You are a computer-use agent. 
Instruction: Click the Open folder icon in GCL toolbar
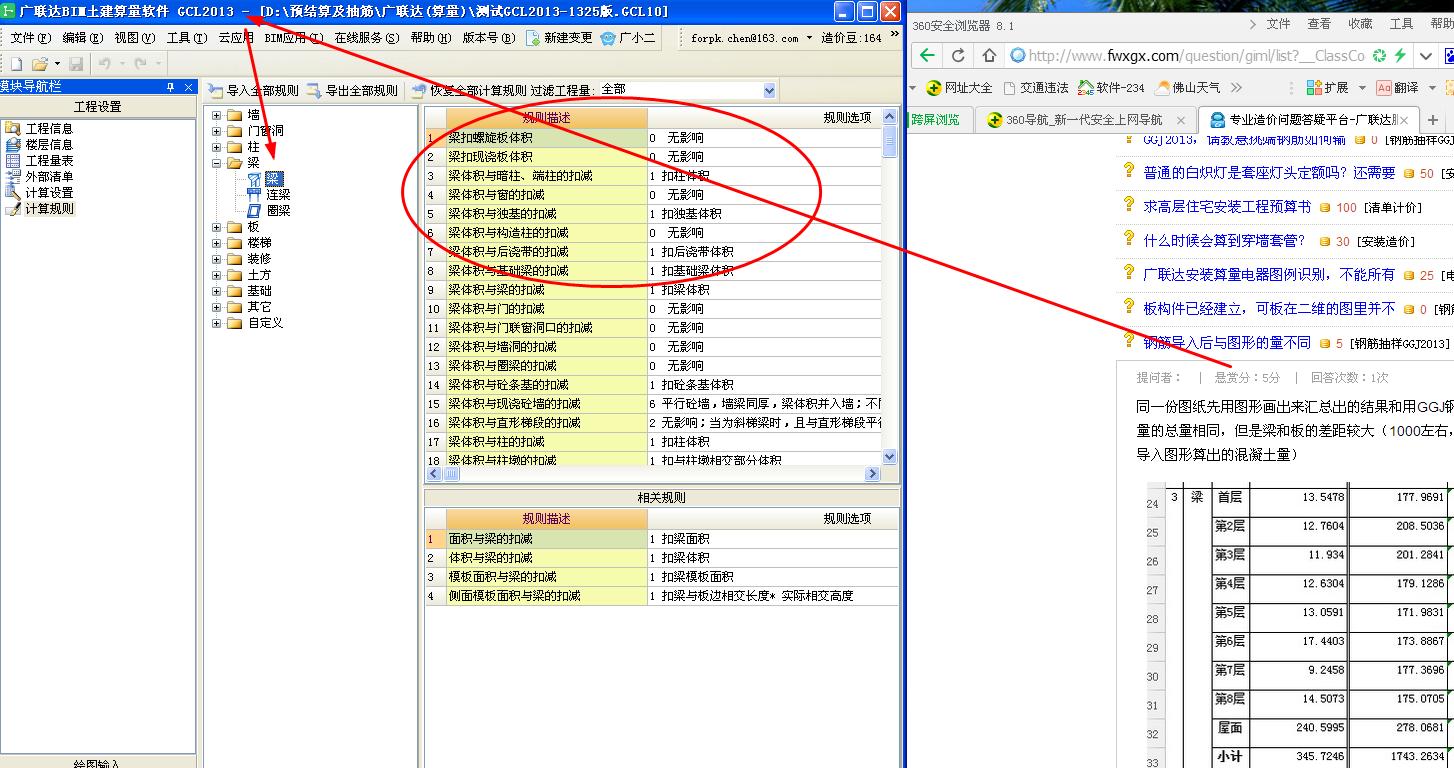click(x=40, y=64)
